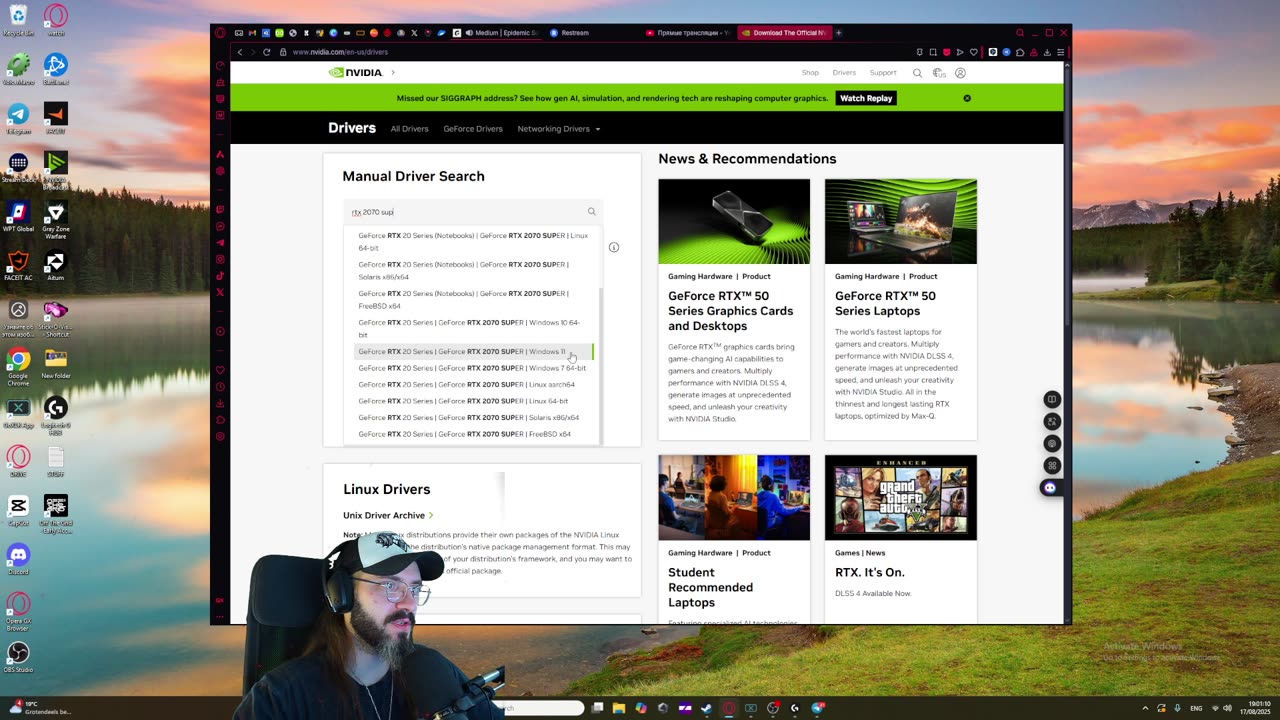Open the Google Chrome desktop shortcut
The height and width of the screenshot is (720, 1280).
point(18,365)
